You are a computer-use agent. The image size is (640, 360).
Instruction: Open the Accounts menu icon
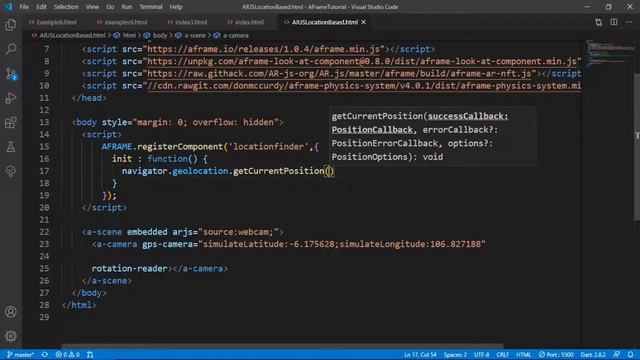pyautogui.click(x=11, y=312)
